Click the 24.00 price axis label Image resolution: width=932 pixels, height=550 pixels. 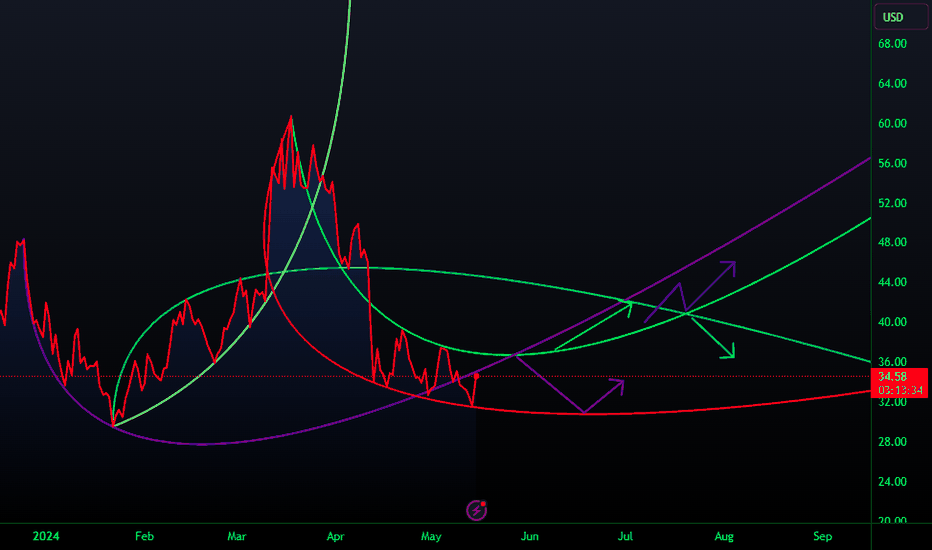click(x=892, y=482)
